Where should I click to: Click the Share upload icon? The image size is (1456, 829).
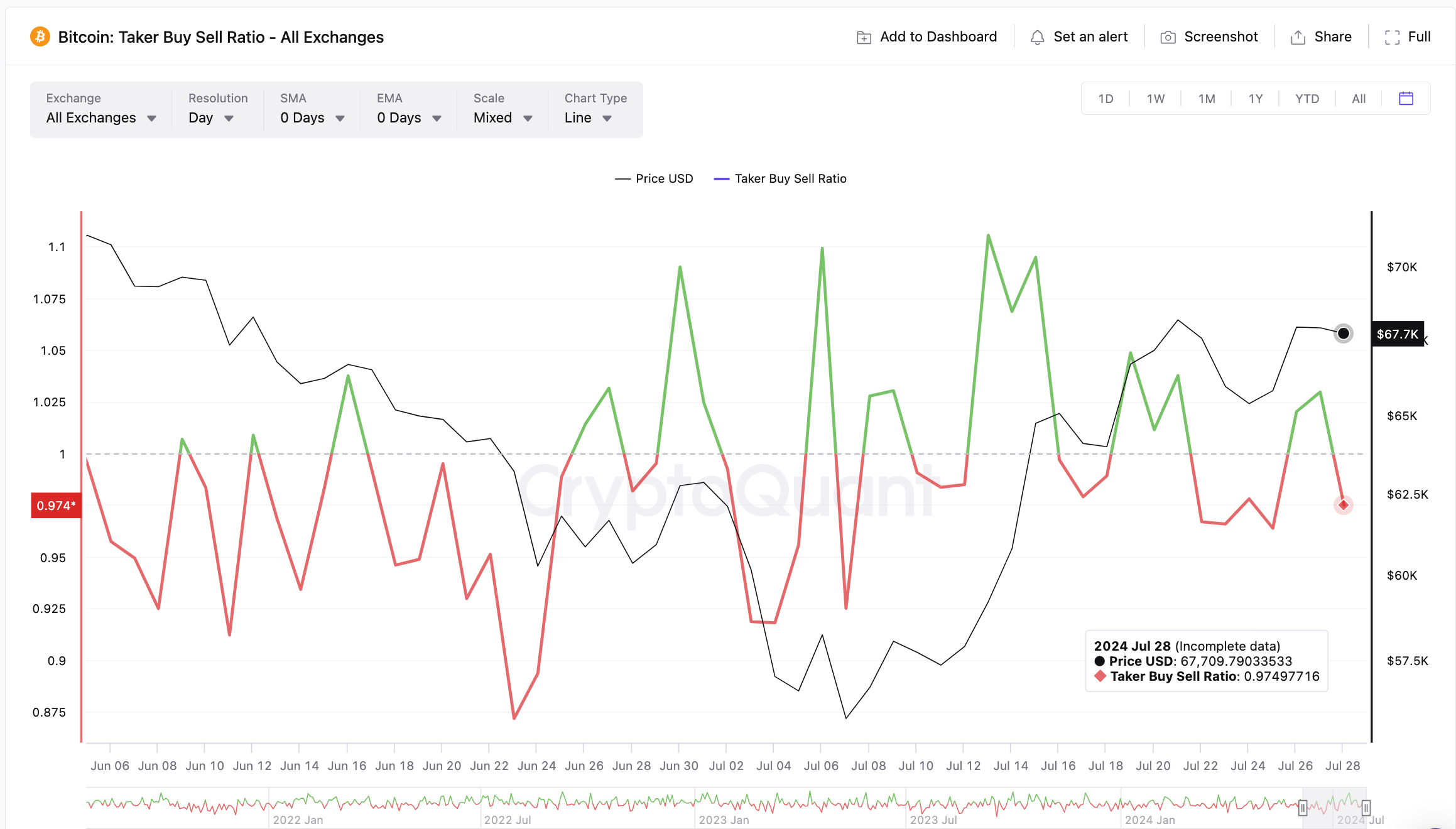coord(1298,38)
